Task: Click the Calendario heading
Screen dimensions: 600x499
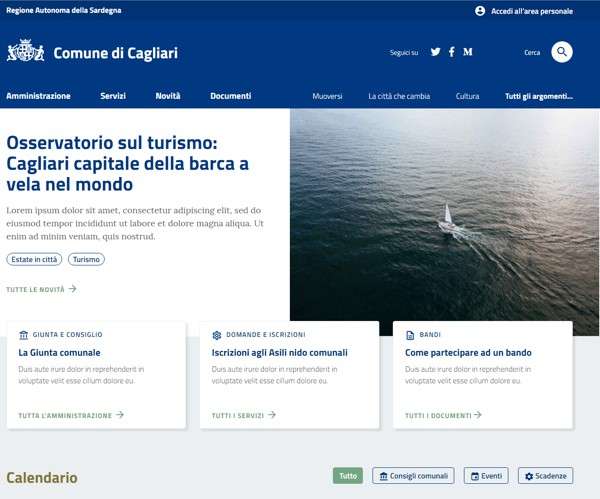Action: pyautogui.click(x=42, y=478)
